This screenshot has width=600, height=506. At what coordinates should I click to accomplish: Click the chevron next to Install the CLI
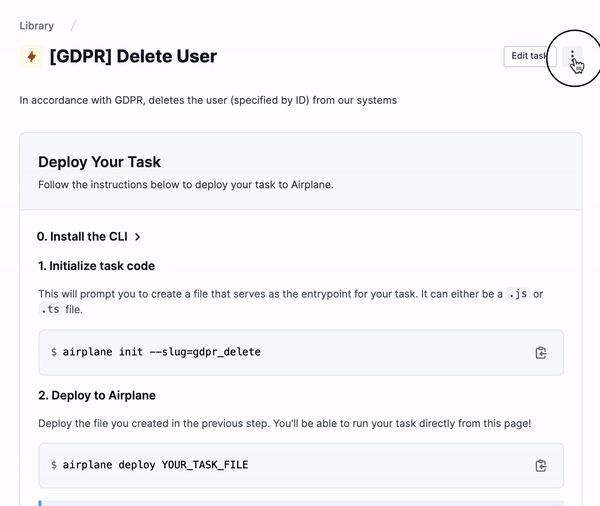[137, 237]
